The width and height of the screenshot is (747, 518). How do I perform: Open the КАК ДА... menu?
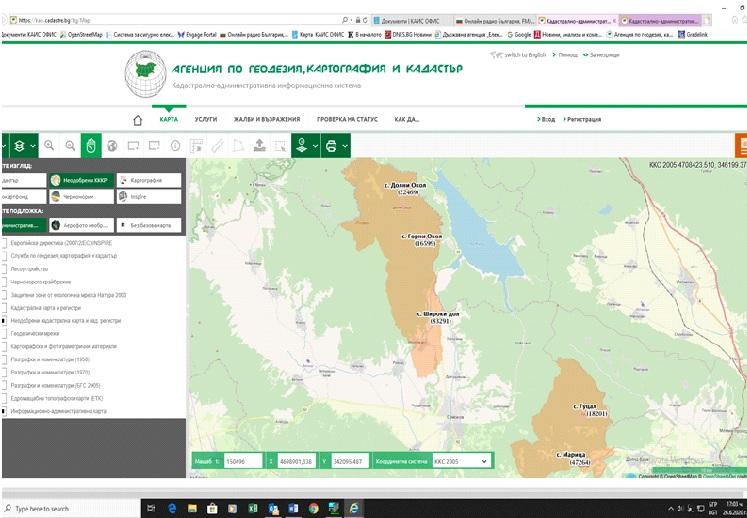407,119
